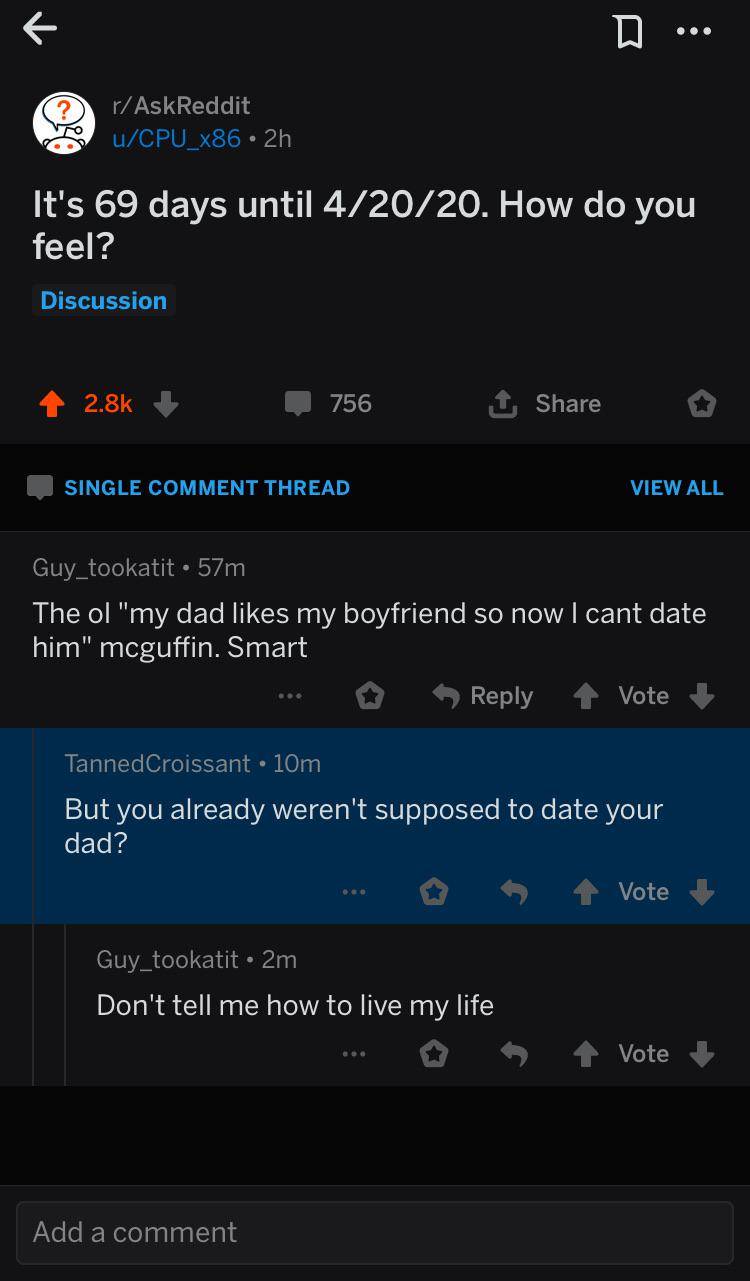The height and width of the screenshot is (1281, 750).
Task: Open u/CPU_x86 profile
Action: (x=176, y=138)
